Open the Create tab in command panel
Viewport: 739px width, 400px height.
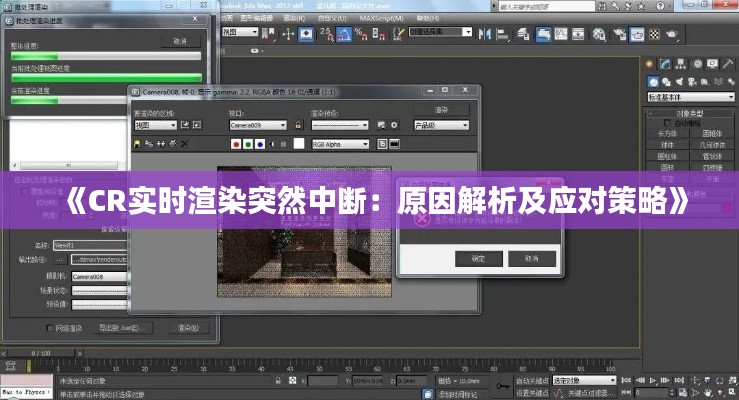click(652, 63)
